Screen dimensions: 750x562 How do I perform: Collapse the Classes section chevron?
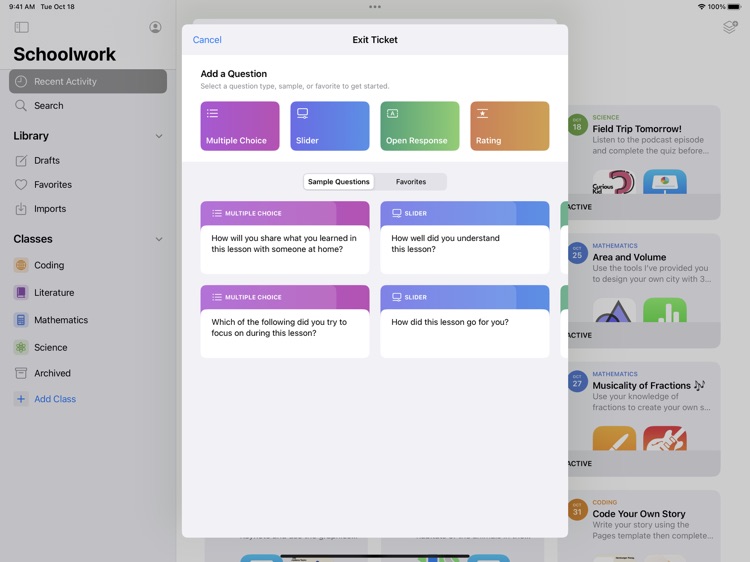[159, 239]
